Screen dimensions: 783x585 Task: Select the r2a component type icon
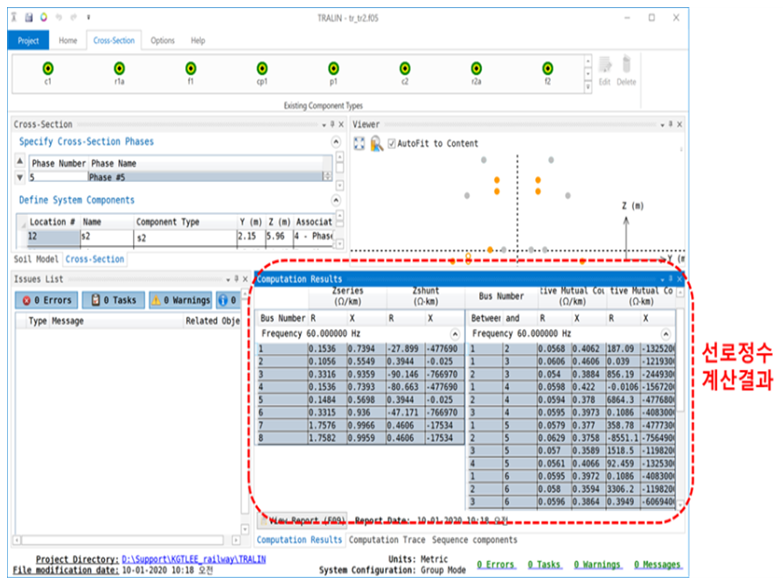pyautogui.click(x=476, y=68)
